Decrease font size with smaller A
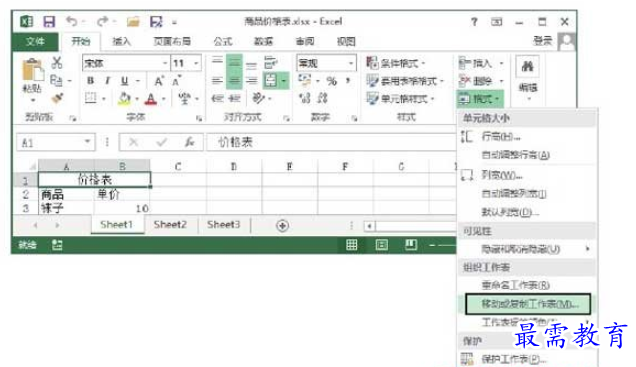The height and width of the screenshot is (367, 636). [176, 81]
